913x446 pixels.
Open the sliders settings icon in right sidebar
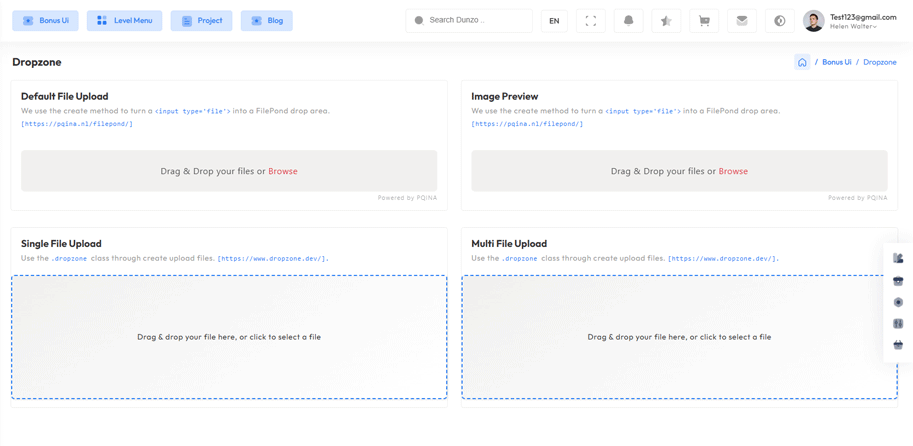(x=898, y=324)
